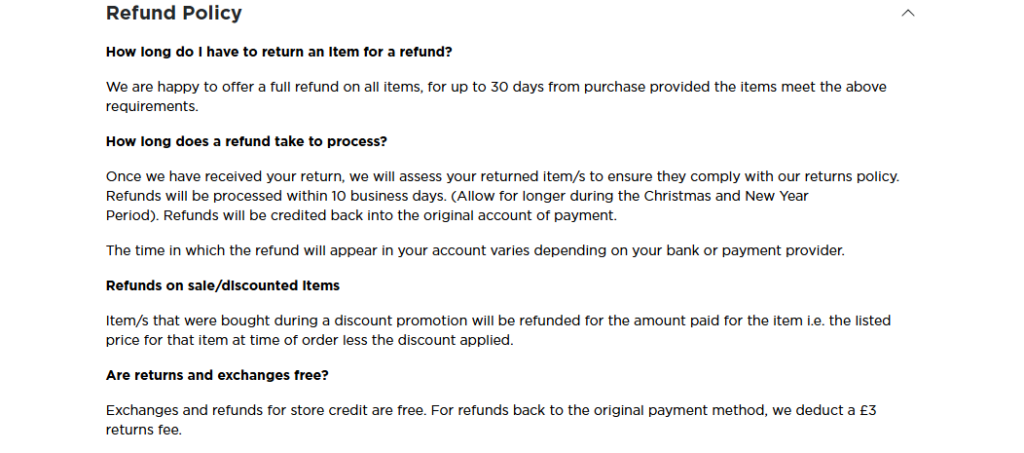The width and height of the screenshot is (1024, 453).
Task: Select the 'Refunds on sale/discounted items' heading
Action: (x=223, y=285)
